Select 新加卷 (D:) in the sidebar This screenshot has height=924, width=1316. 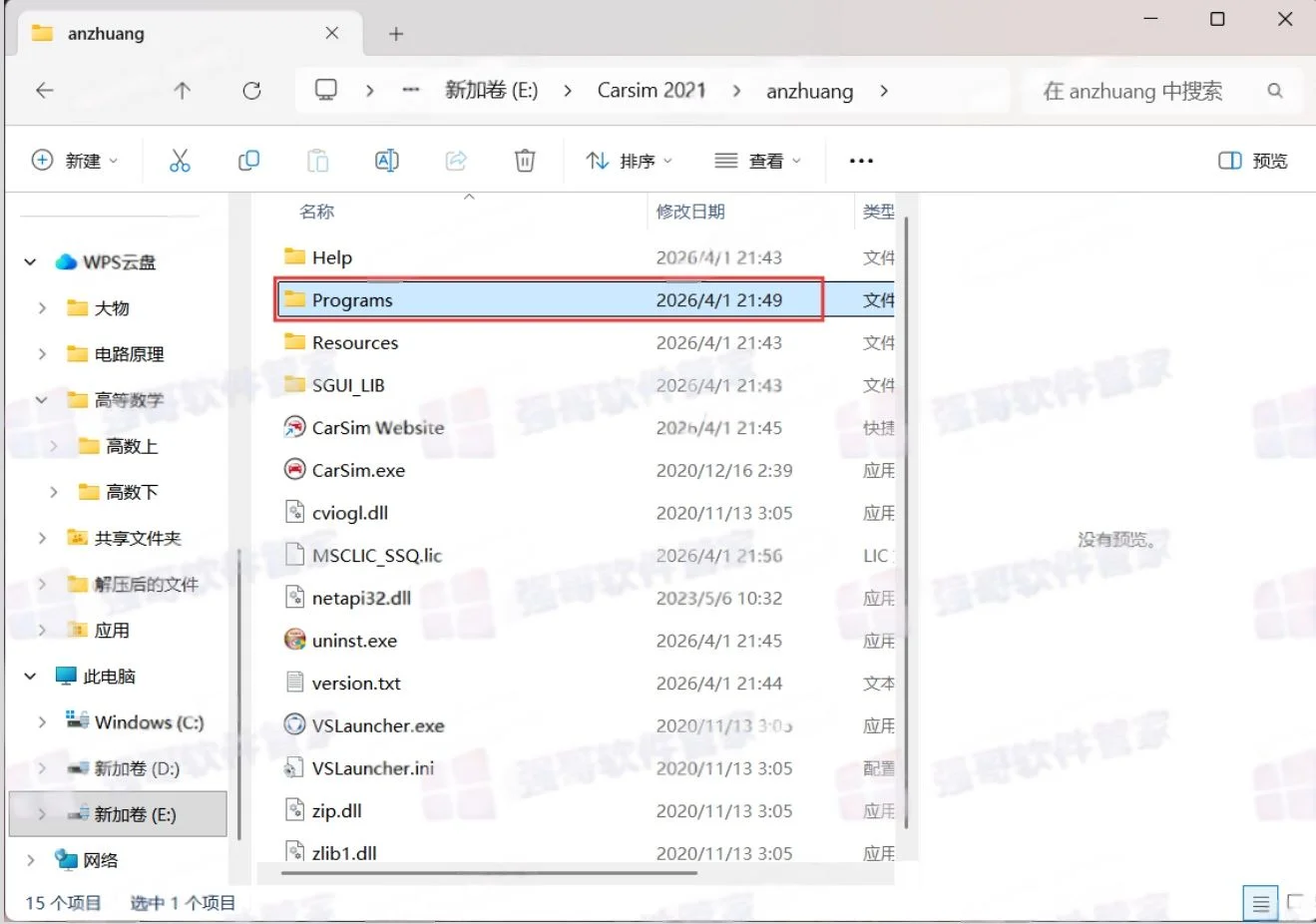137,768
